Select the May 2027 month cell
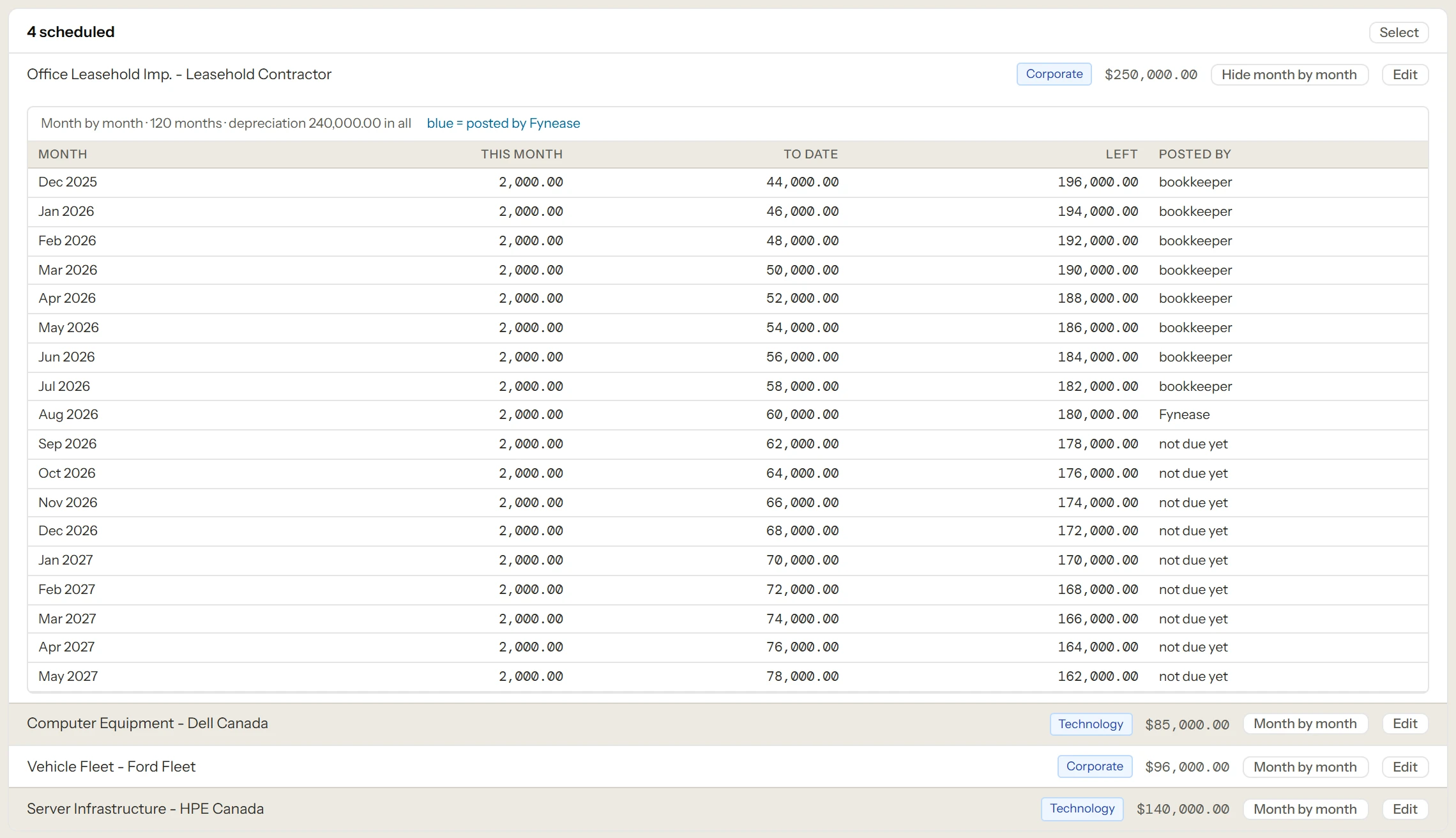The height and width of the screenshot is (838, 1456). (x=68, y=676)
